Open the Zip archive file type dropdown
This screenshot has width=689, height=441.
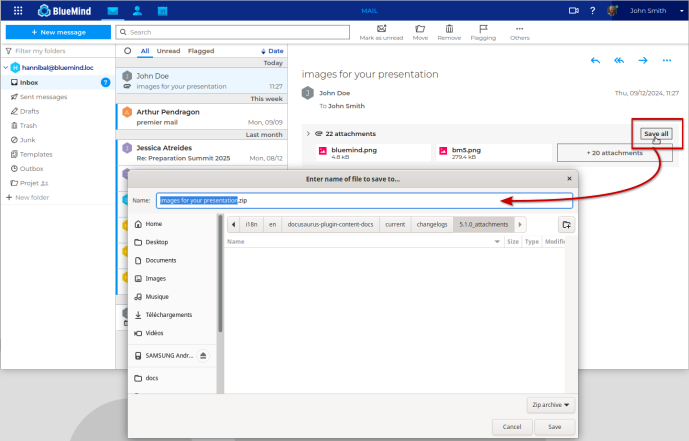click(x=551, y=405)
